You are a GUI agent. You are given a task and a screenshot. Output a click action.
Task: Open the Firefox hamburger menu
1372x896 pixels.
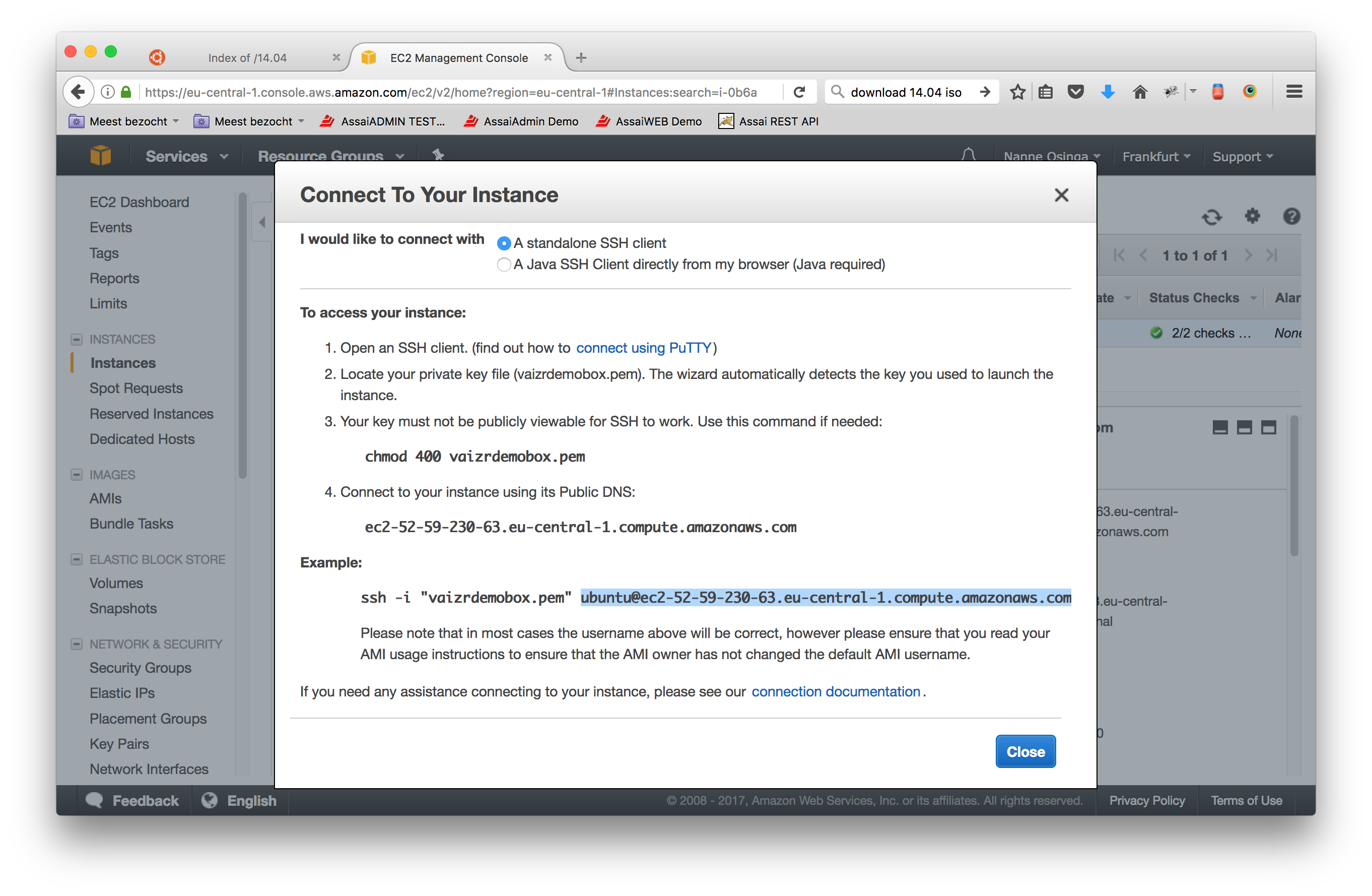(1294, 92)
